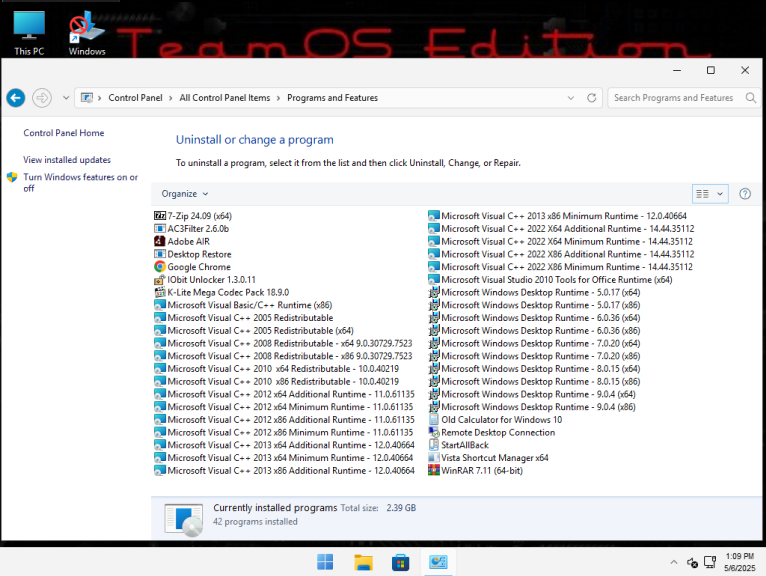
Task: Select Microsoft Visual C++ 2005 Redistributable (x64)
Action: pos(254,330)
